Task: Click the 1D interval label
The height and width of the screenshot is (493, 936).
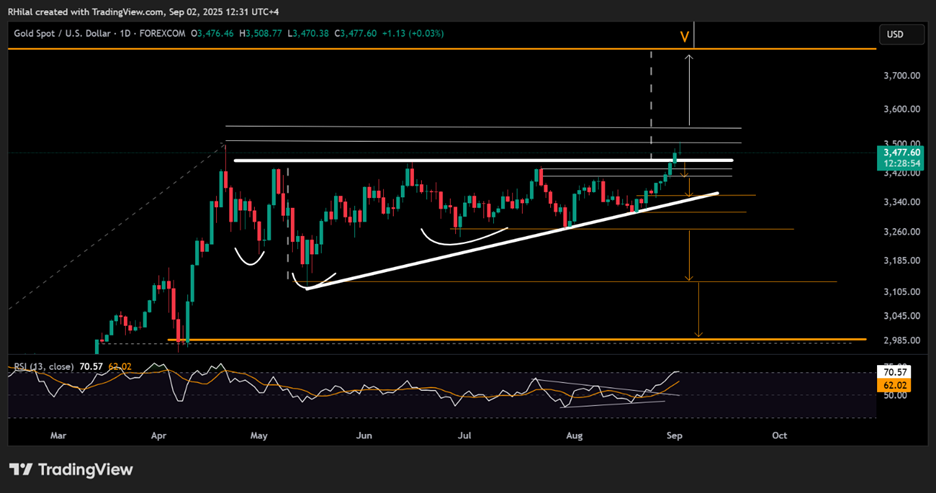Action: (125, 33)
